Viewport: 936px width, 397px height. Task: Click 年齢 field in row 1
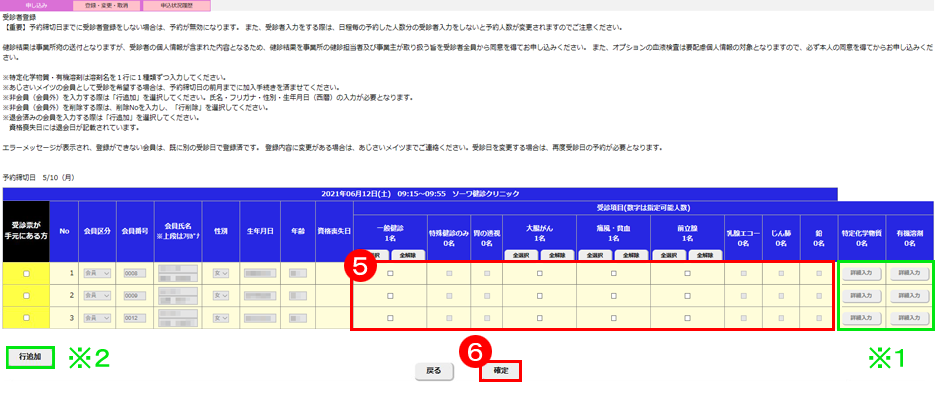[297, 273]
